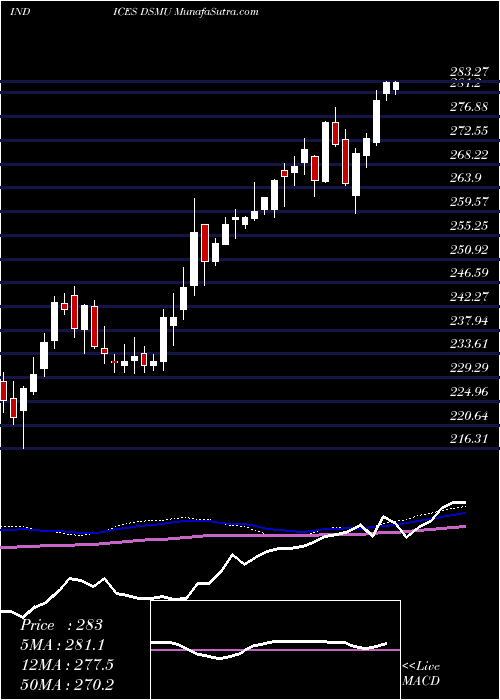Click the 272.55 price axis label
Image resolution: width=500 pixels, height=700 pixels.
click(469, 131)
